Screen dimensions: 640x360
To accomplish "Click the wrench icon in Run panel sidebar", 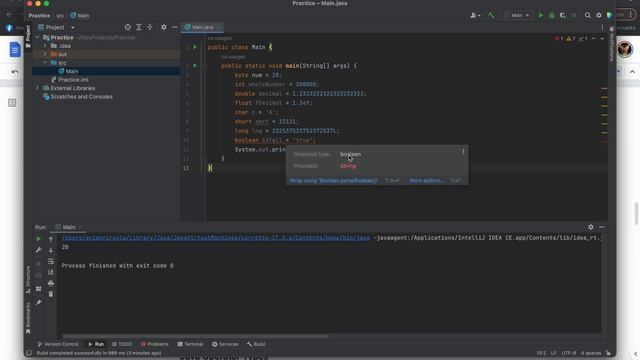I will [x=38, y=250].
